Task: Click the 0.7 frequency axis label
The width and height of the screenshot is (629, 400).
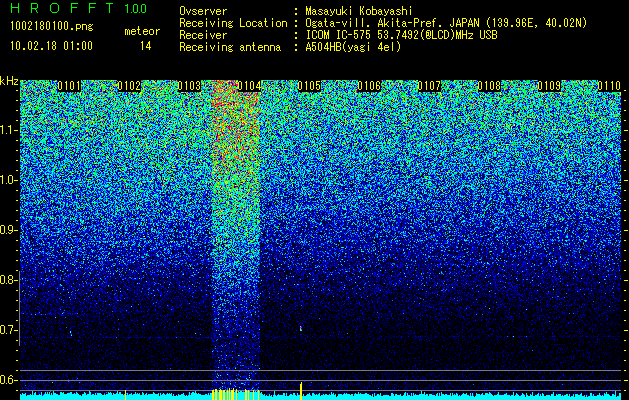Action: [x=7, y=330]
